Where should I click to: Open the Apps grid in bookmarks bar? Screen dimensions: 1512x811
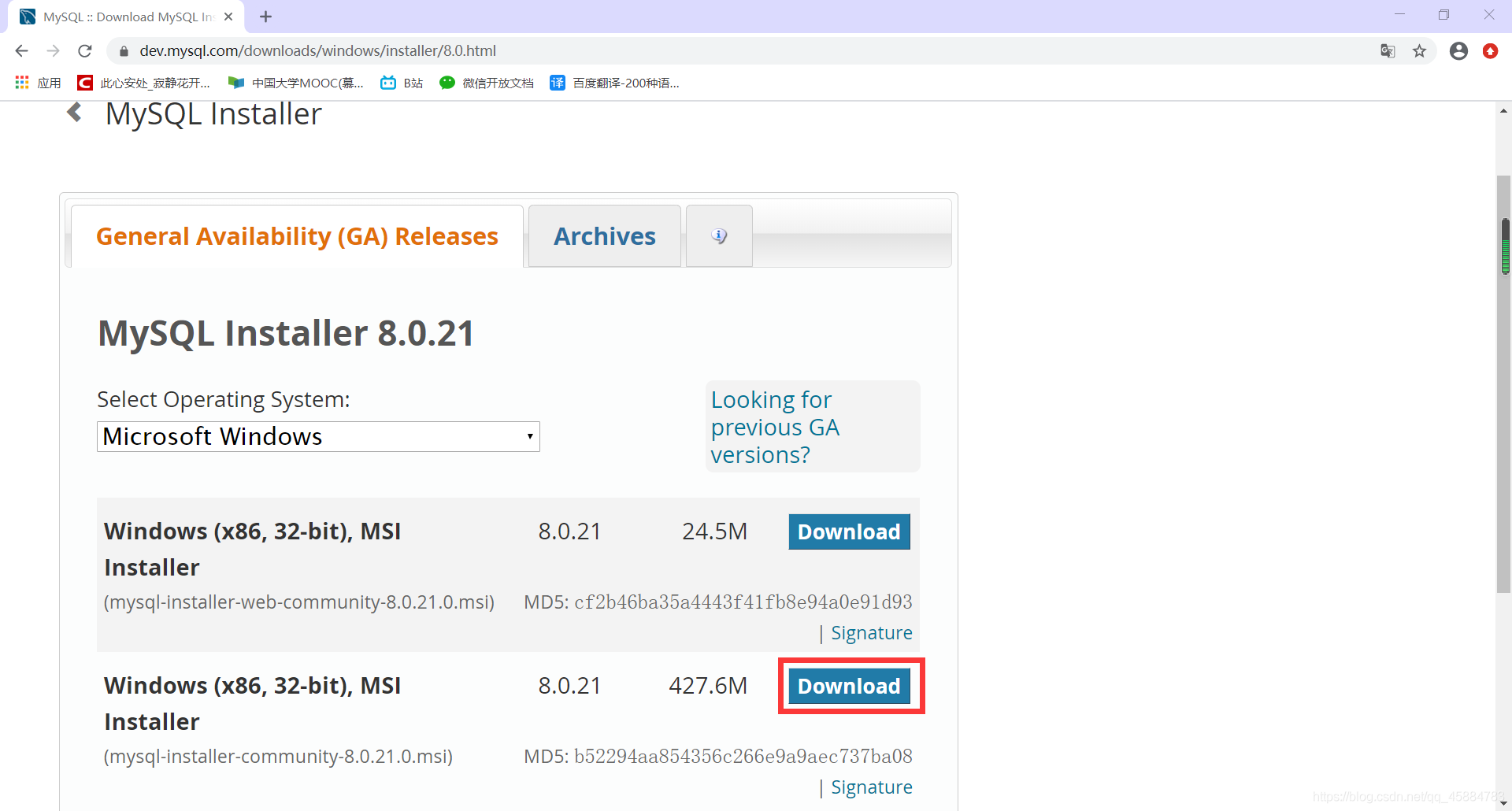(38, 83)
